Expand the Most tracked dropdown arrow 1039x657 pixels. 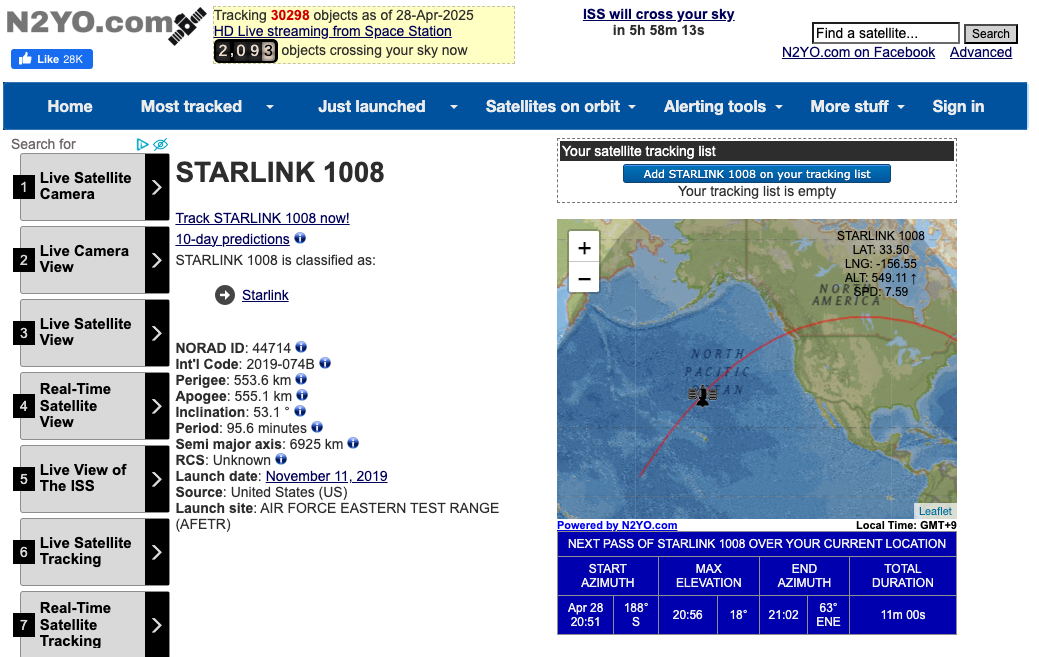tap(270, 107)
